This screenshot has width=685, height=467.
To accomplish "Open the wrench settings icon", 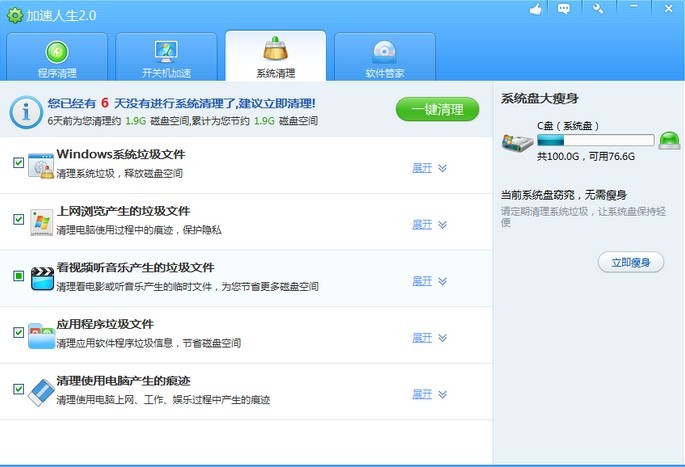I will pos(598,8).
